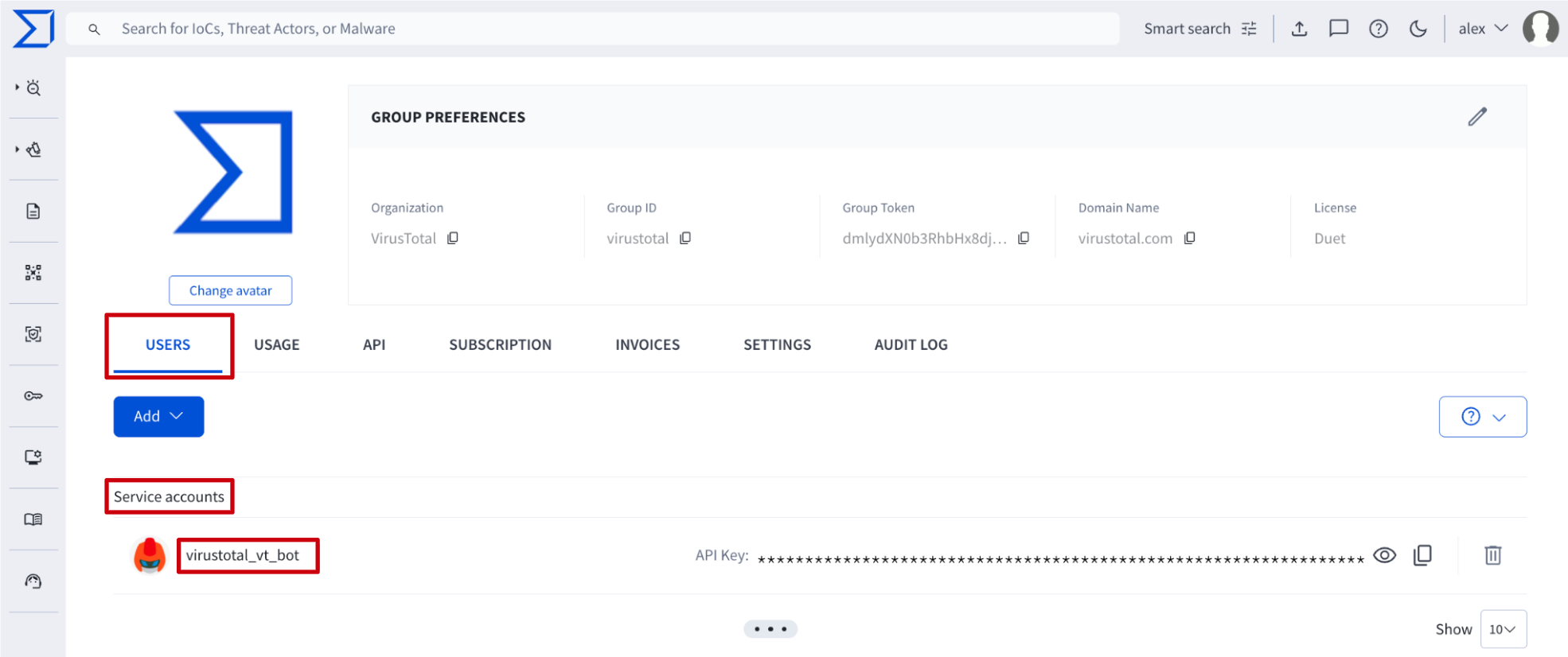Viewport: 1568px width, 657px height.
Task: Click the Group Token text dmlydXN0b3RhbHx8dj...
Action: (925, 238)
